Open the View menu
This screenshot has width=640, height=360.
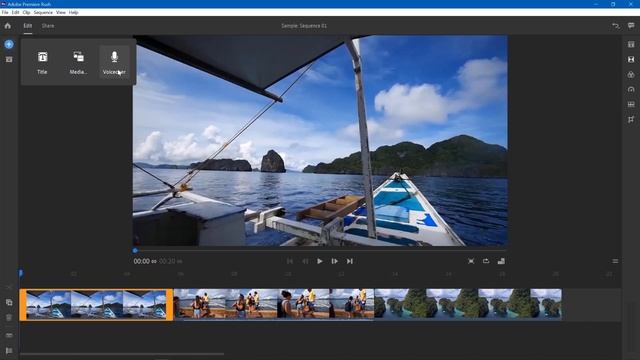61,13
